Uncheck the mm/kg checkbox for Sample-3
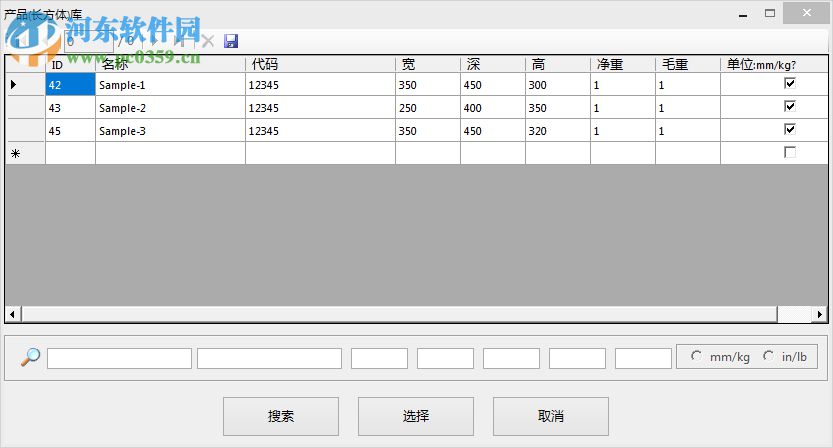The width and height of the screenshot is (833, 448). coord(789,129)
